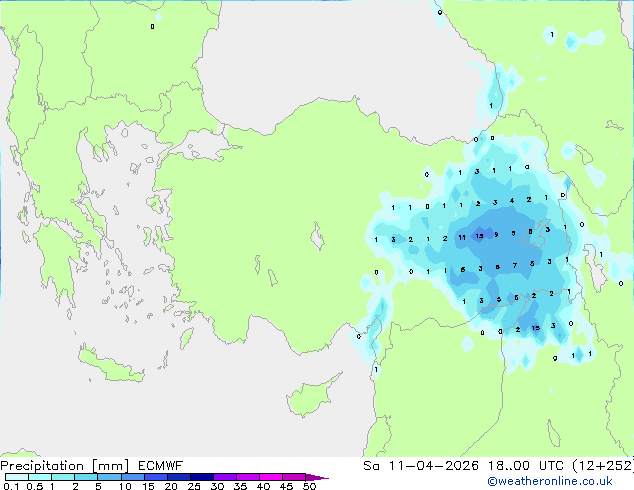Click the 5–10 mm legend color box

(x=109, y=477)
